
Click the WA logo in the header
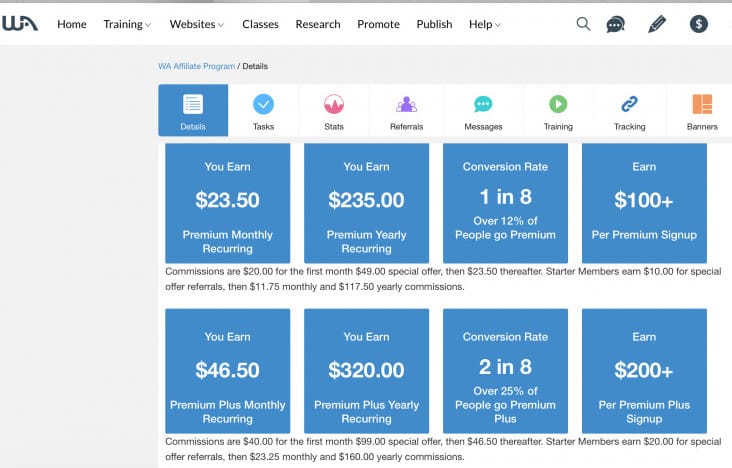(20, 24)
